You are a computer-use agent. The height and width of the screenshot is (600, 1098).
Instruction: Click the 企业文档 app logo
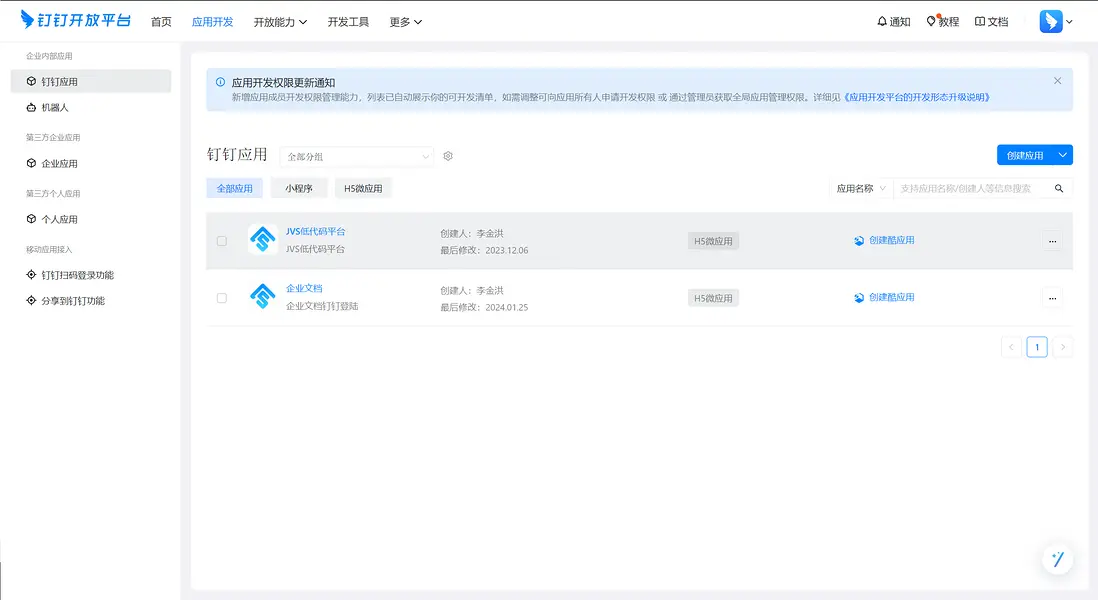coord(261,297)
